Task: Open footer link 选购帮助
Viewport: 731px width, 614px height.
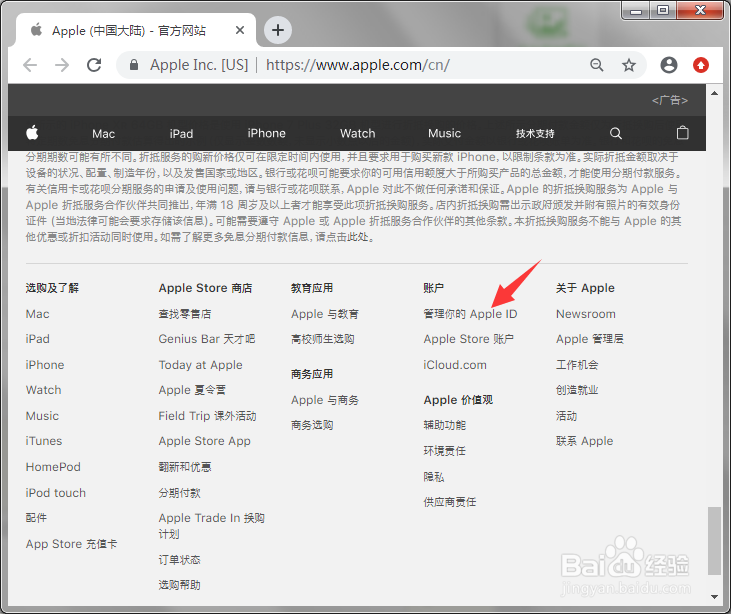Action: pyautogui.click(x=179, y=585)
